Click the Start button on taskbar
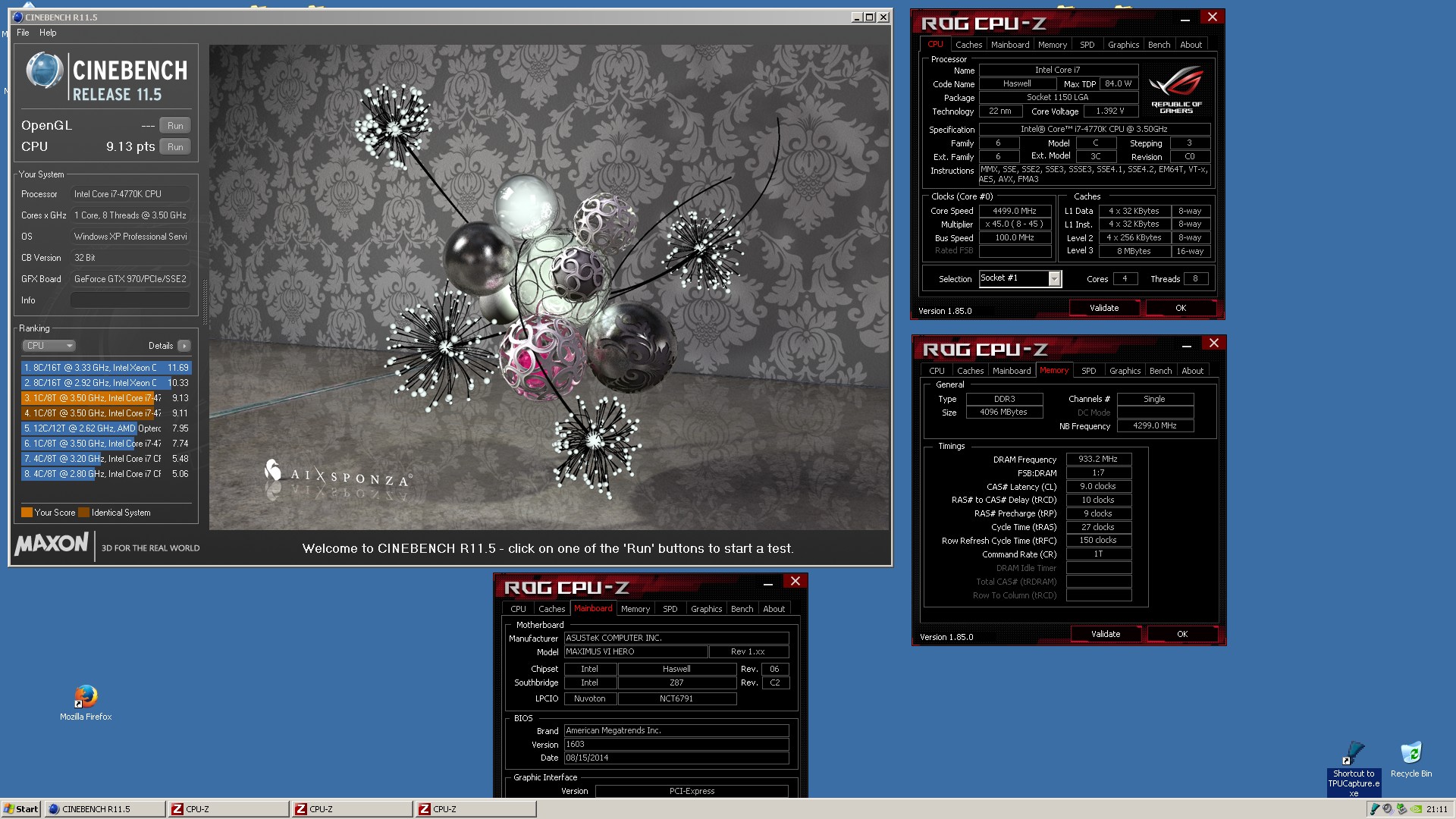The height and width of the screenshot is (819, 1456). coord(21,809)
